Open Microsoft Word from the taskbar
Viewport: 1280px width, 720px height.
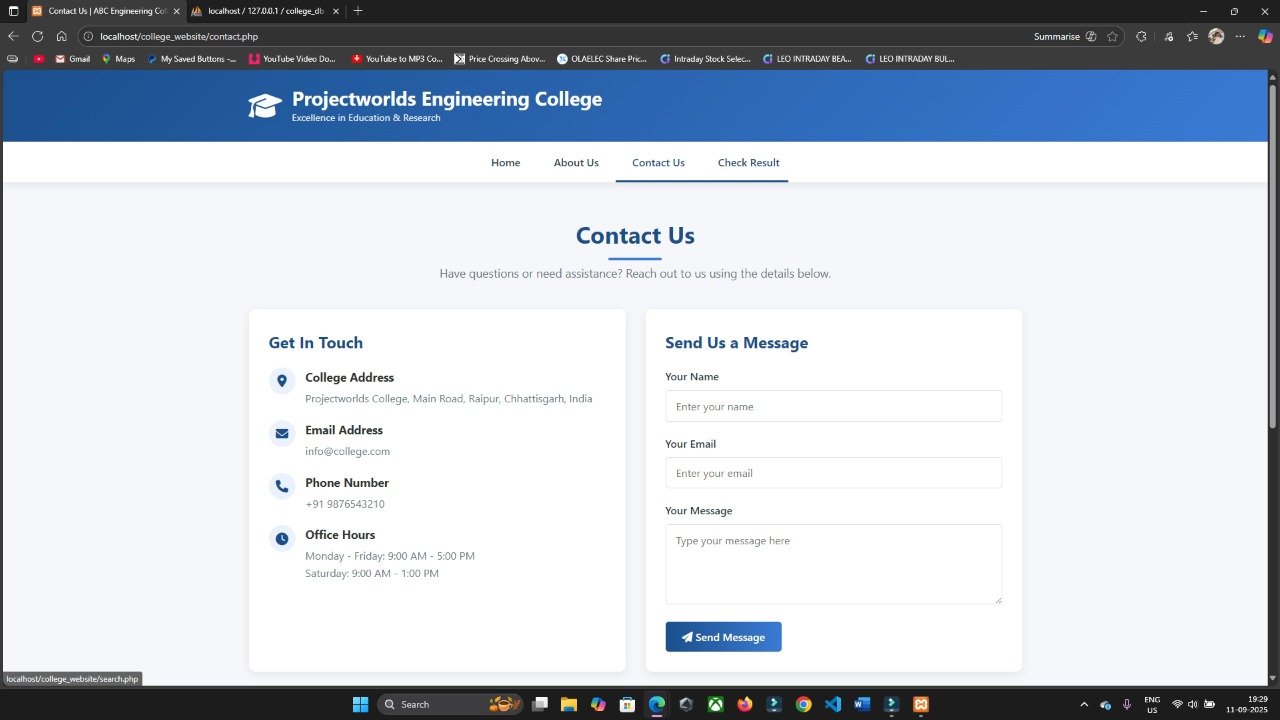[x=862, y=704]
